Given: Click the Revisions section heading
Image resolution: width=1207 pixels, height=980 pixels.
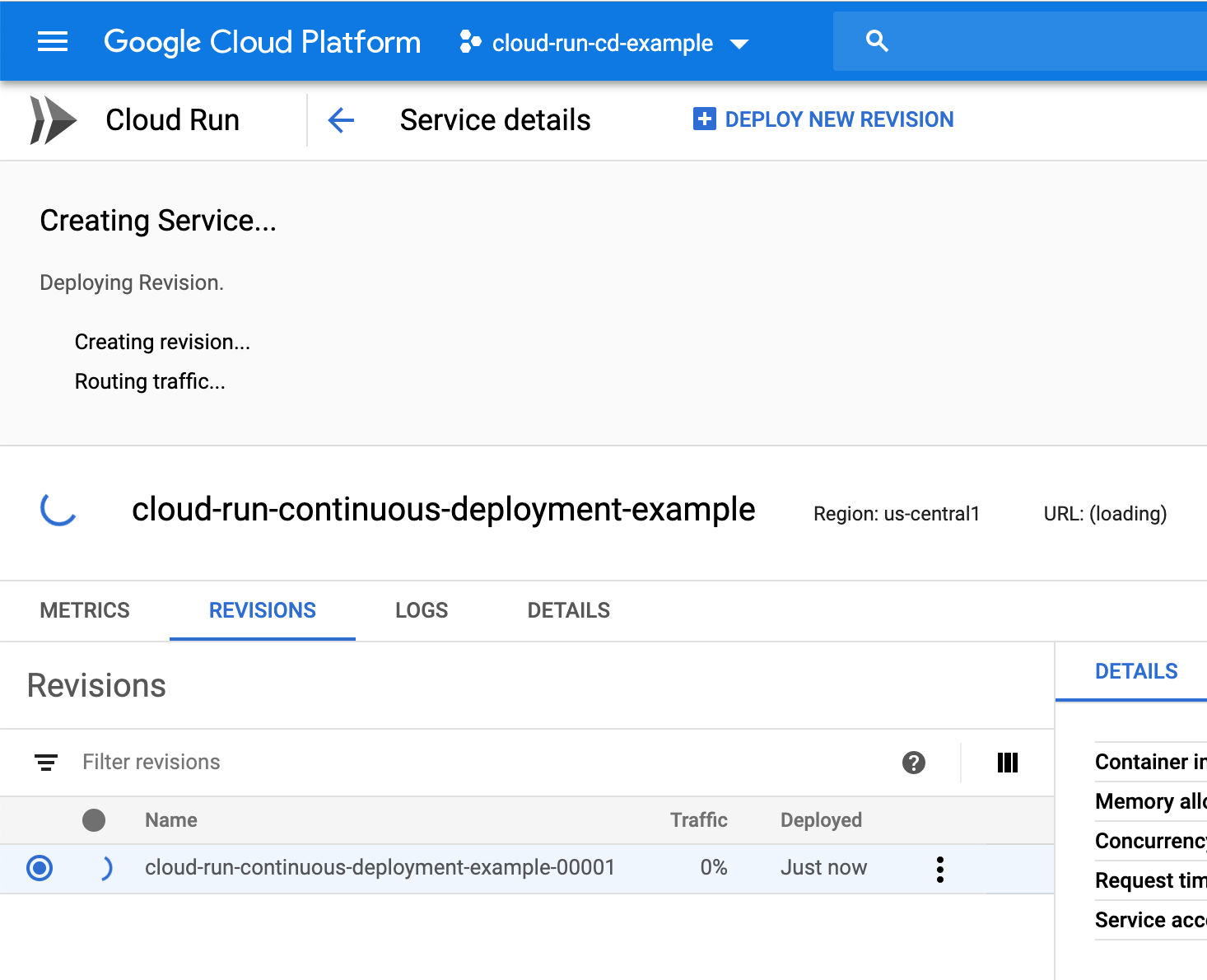Looking at the screenshot, I should coord(96,686).
